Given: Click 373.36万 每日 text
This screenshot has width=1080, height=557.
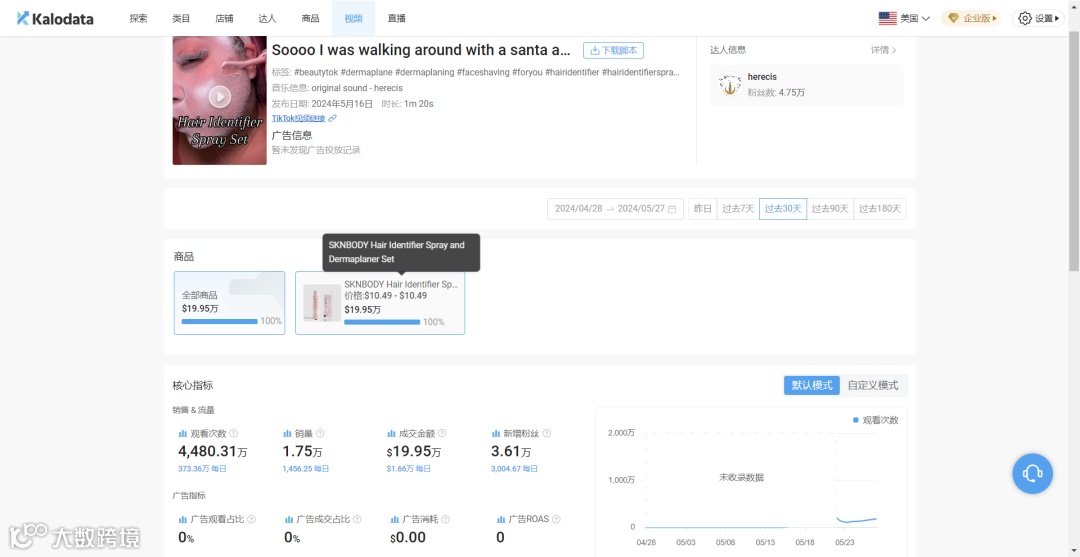Looking at the screenshot, I should (x=202, y=469).
